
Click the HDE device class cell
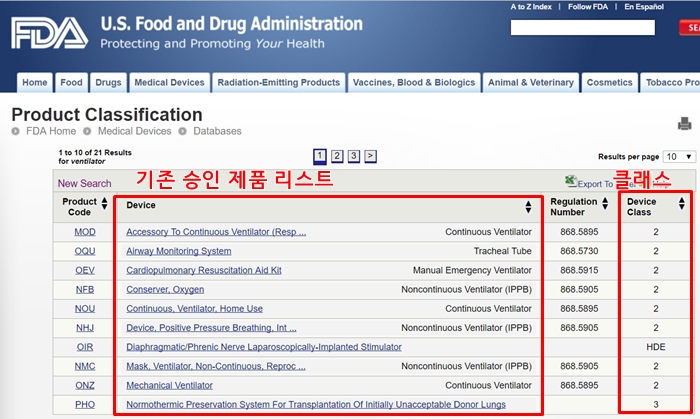(655, 347)
